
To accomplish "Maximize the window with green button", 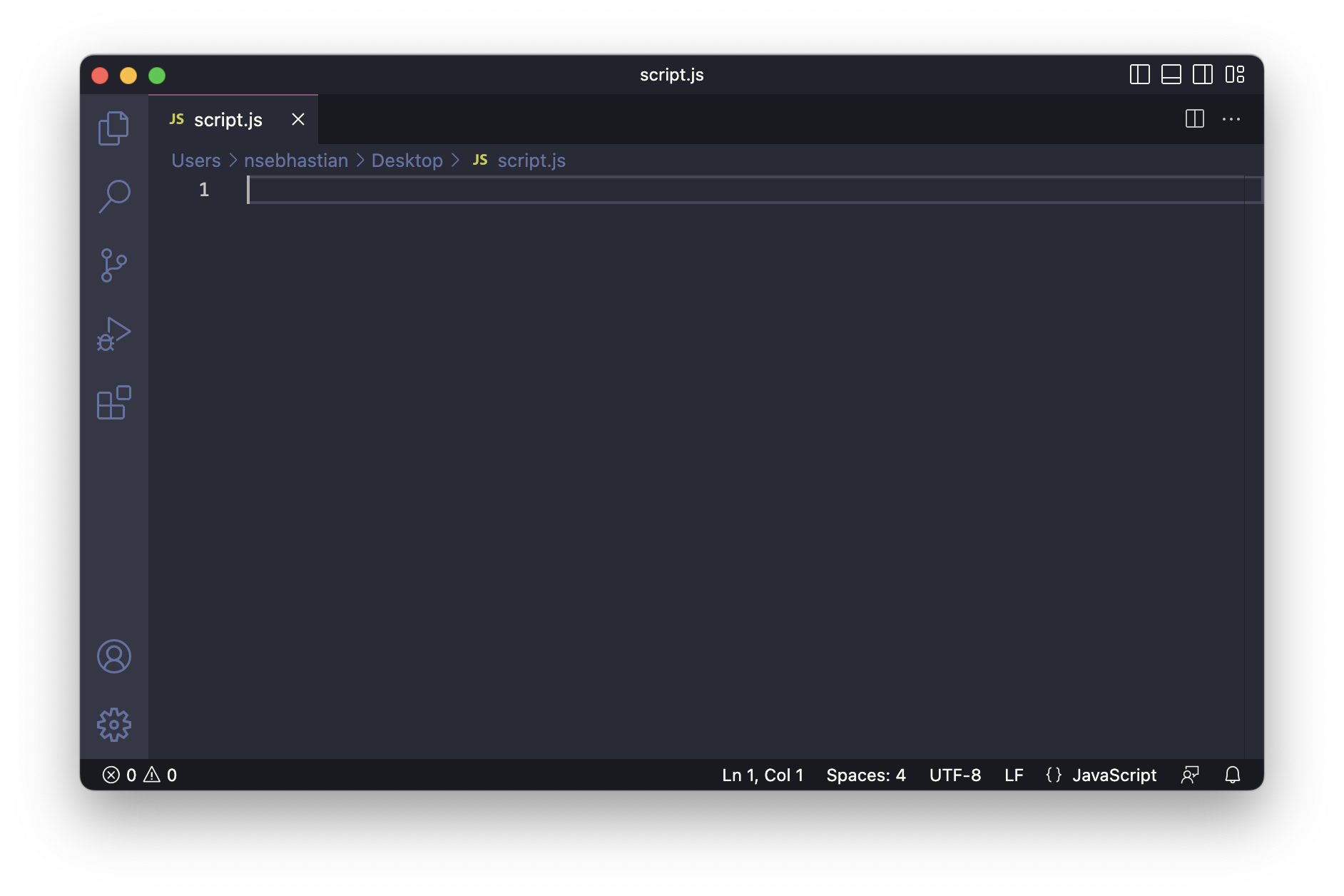I will click(157, 75).
